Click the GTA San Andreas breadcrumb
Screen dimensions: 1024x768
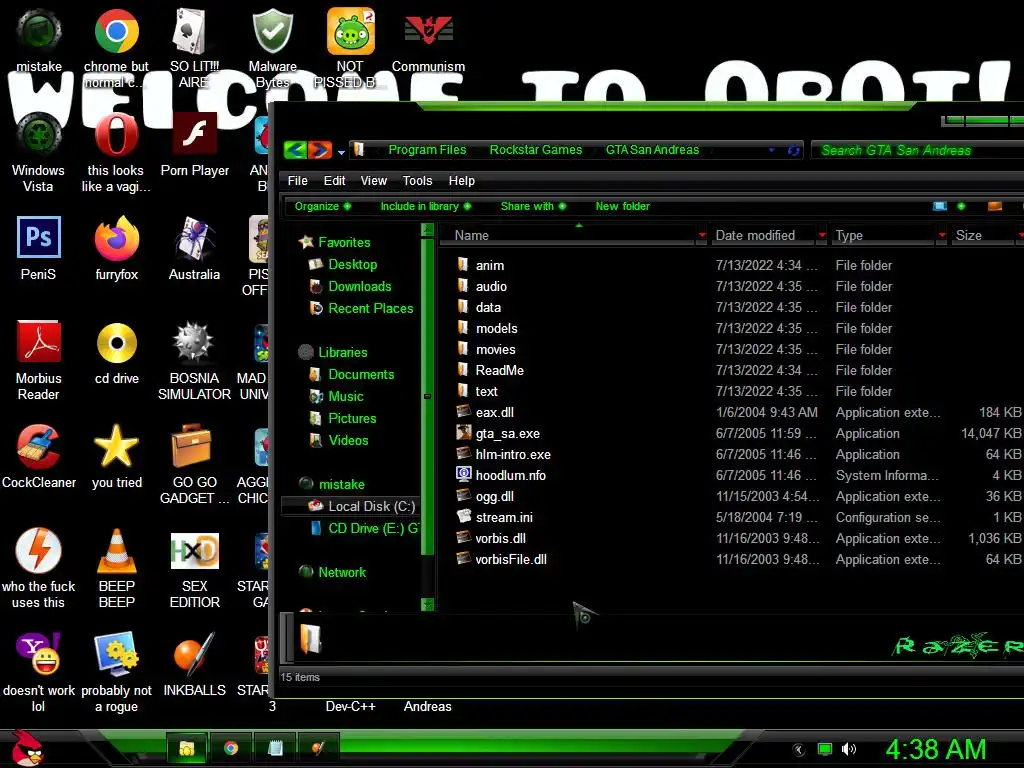652,150
